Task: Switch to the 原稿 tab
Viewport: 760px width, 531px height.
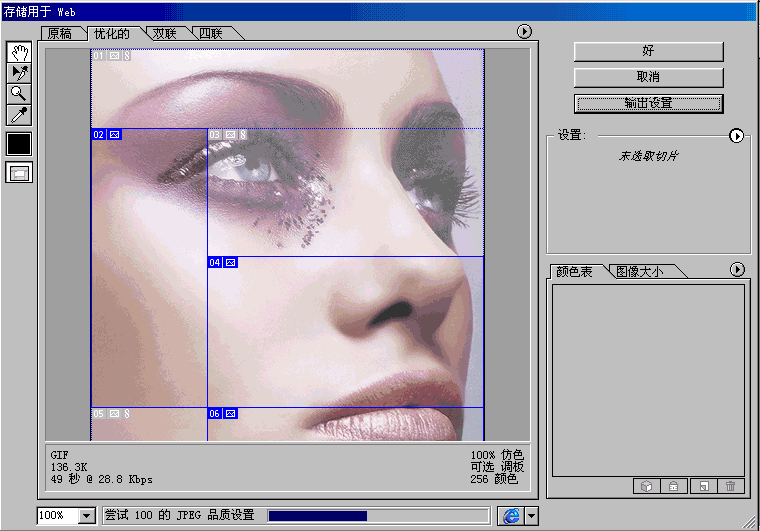Action: [x=61, y=33]
